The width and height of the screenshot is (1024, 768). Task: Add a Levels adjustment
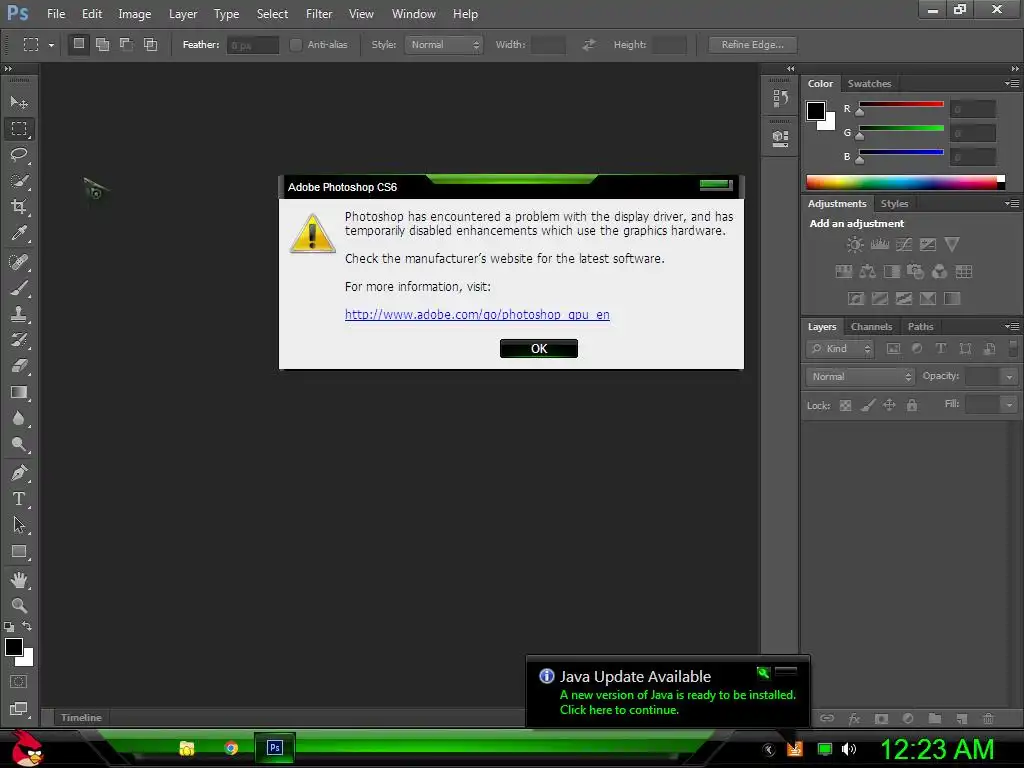pyautogui.click(x=880, y=245)
